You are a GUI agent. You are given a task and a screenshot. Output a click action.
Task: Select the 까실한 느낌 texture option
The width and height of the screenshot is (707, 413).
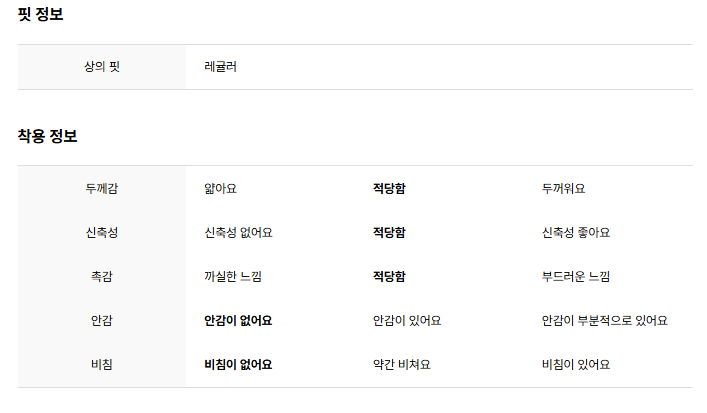point(233,276)
